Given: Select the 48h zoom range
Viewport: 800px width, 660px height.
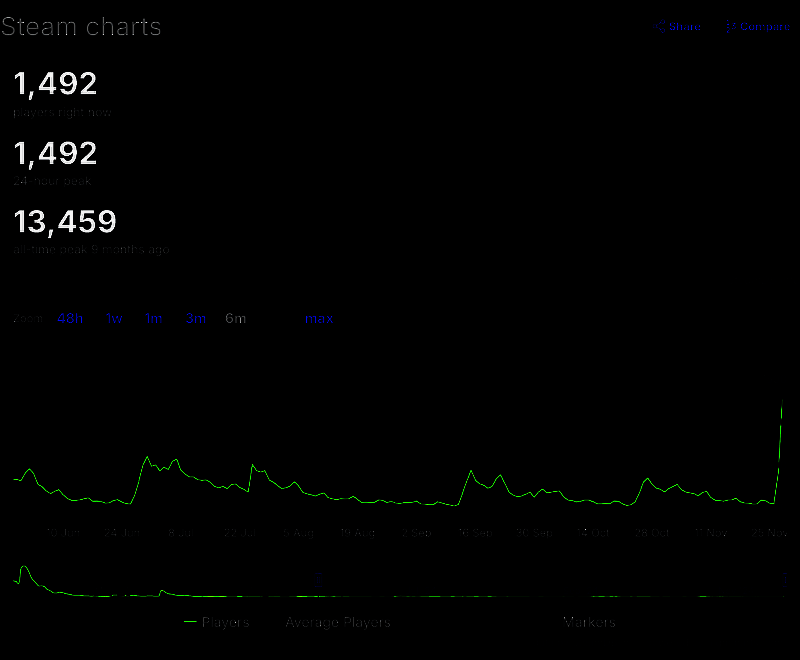Looking at the screenshot, I should coord(69,318).
